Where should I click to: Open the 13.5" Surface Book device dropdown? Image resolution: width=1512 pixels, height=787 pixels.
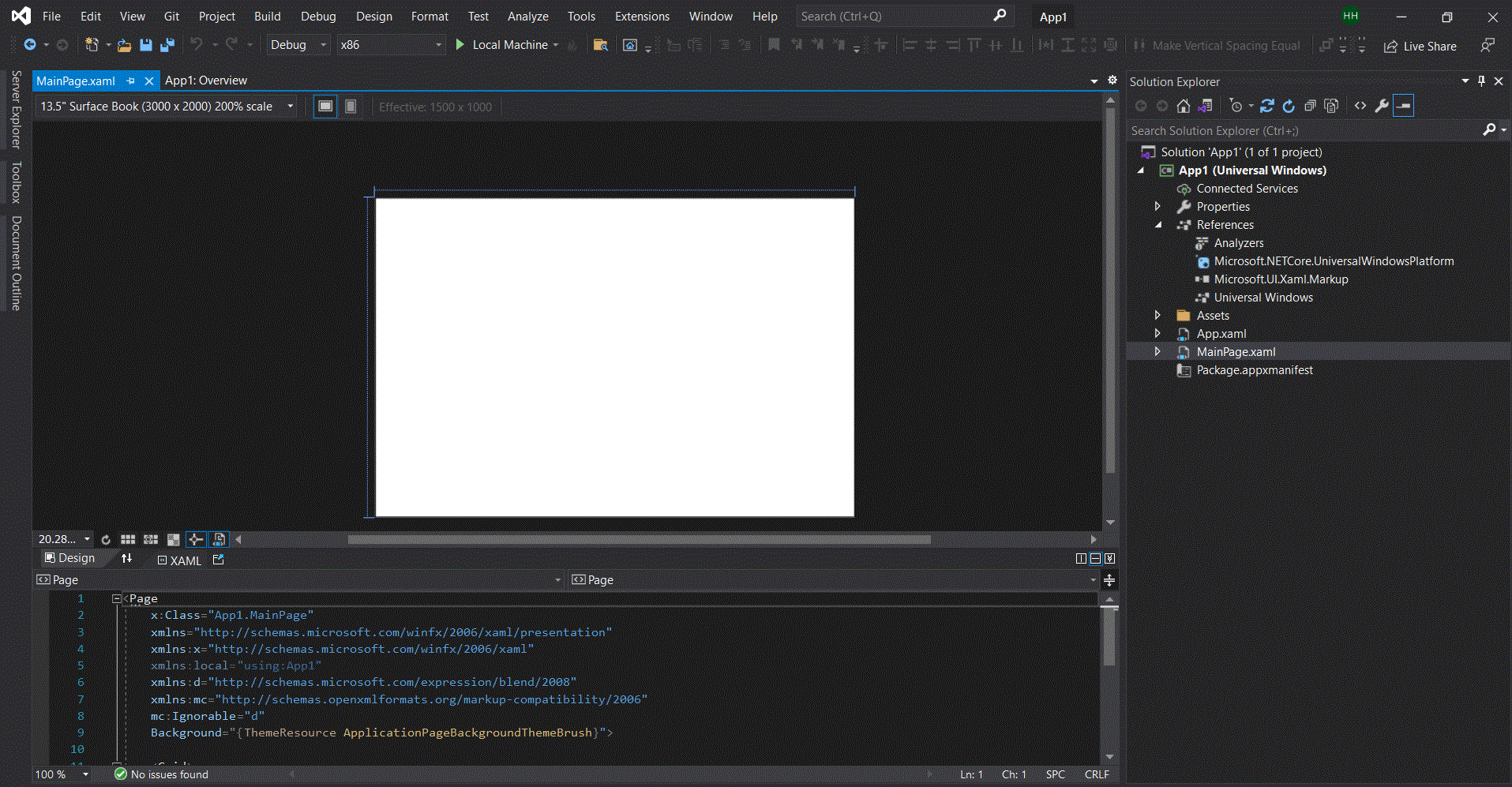tap(290, 106)
